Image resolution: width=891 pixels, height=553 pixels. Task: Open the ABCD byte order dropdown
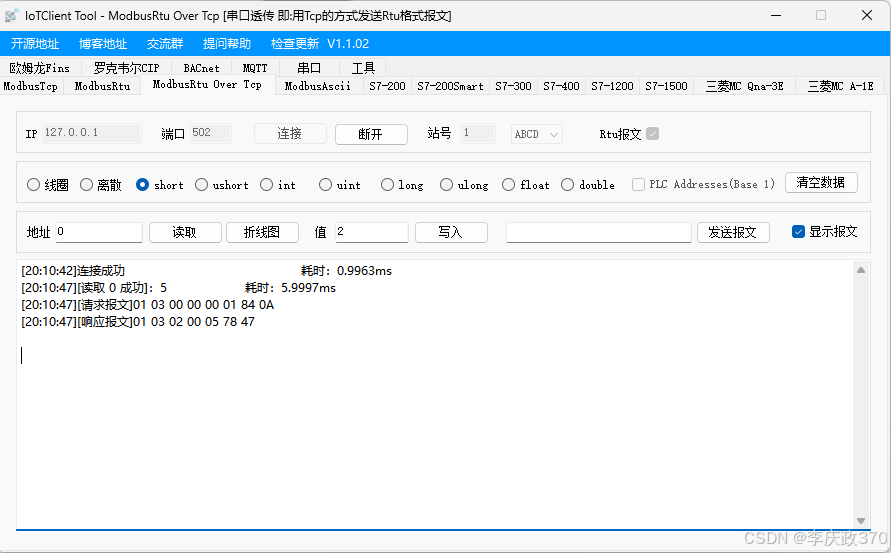tap(536, 134)
